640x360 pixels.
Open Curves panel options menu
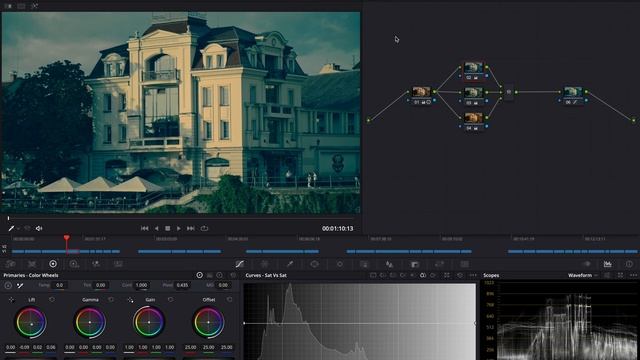coord(473,276)
